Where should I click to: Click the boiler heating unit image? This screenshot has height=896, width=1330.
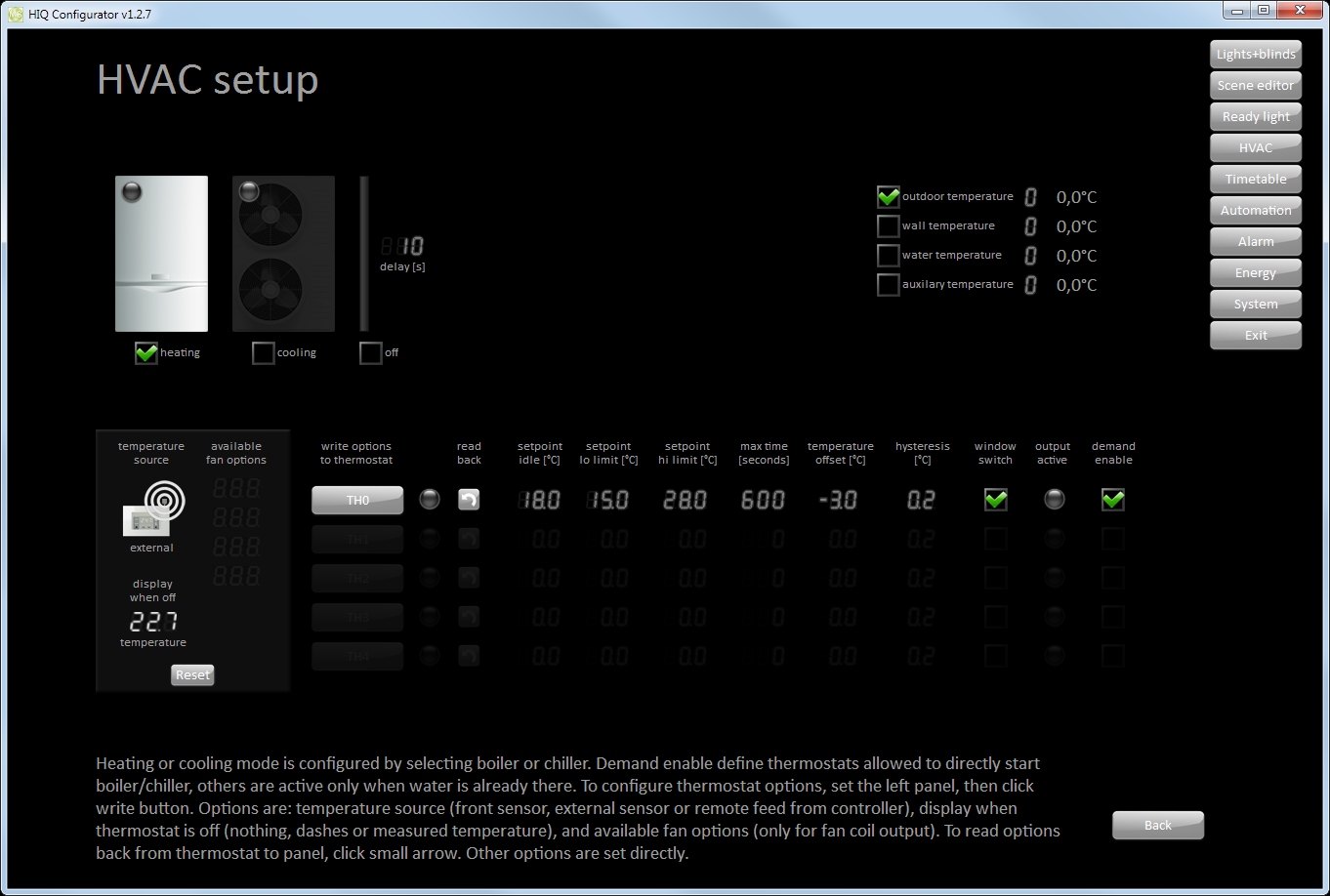(x=161, y=254)
